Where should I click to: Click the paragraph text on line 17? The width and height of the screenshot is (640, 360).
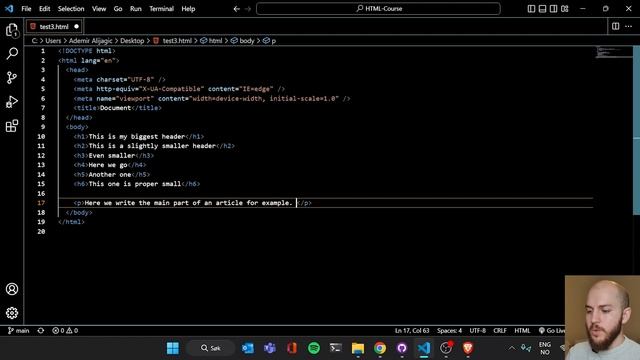(189, 203)
